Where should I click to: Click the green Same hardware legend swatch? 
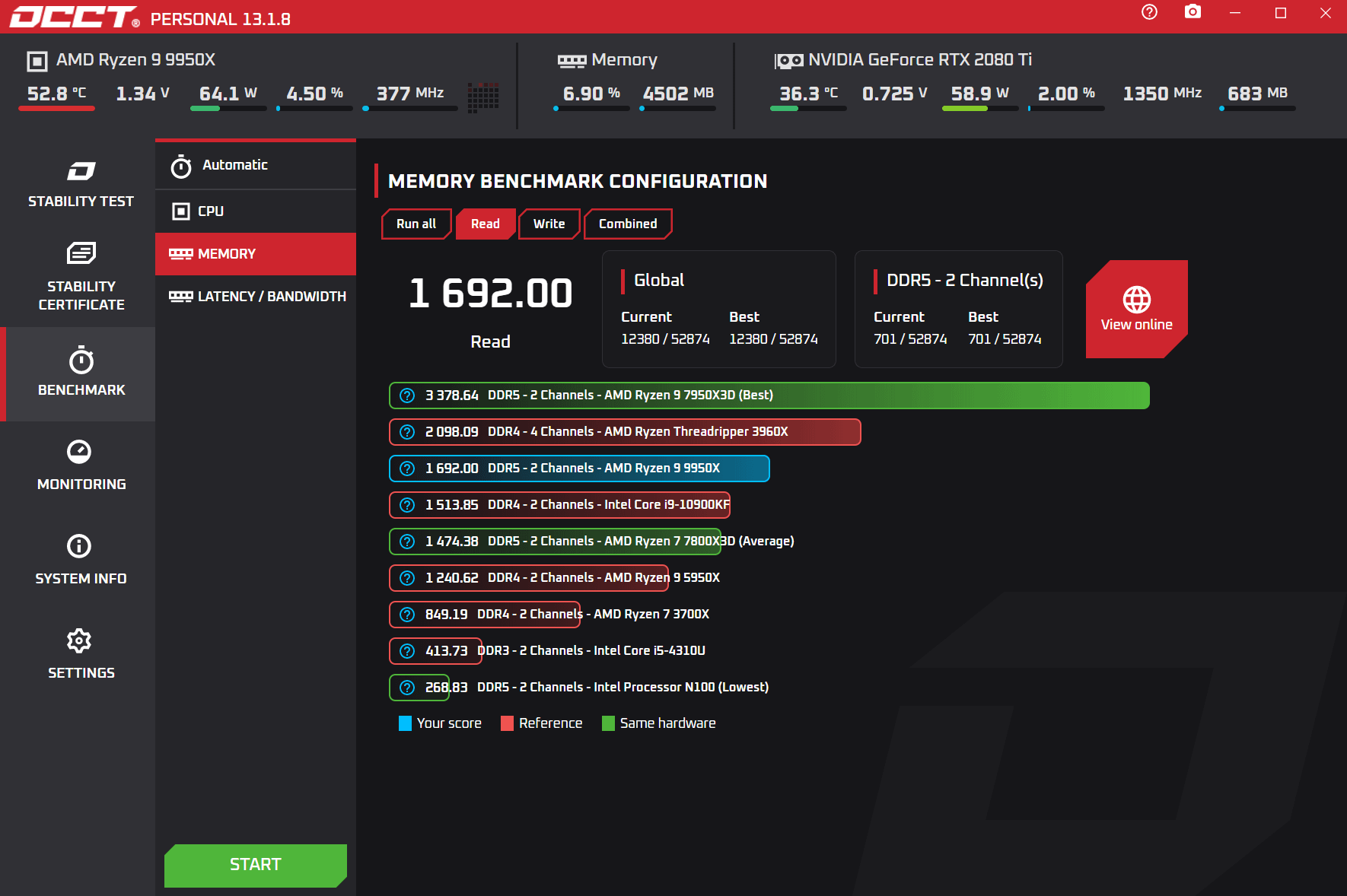pos(608,723)
